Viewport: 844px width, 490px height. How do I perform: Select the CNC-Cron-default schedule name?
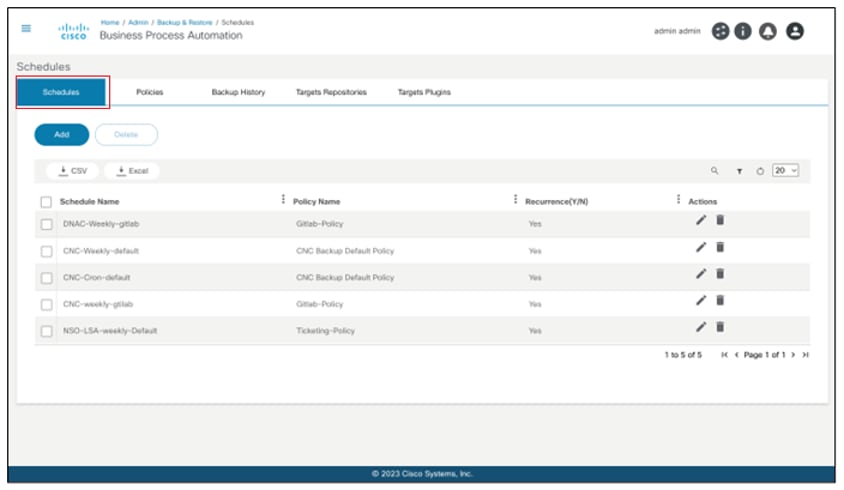coord(97,277)
